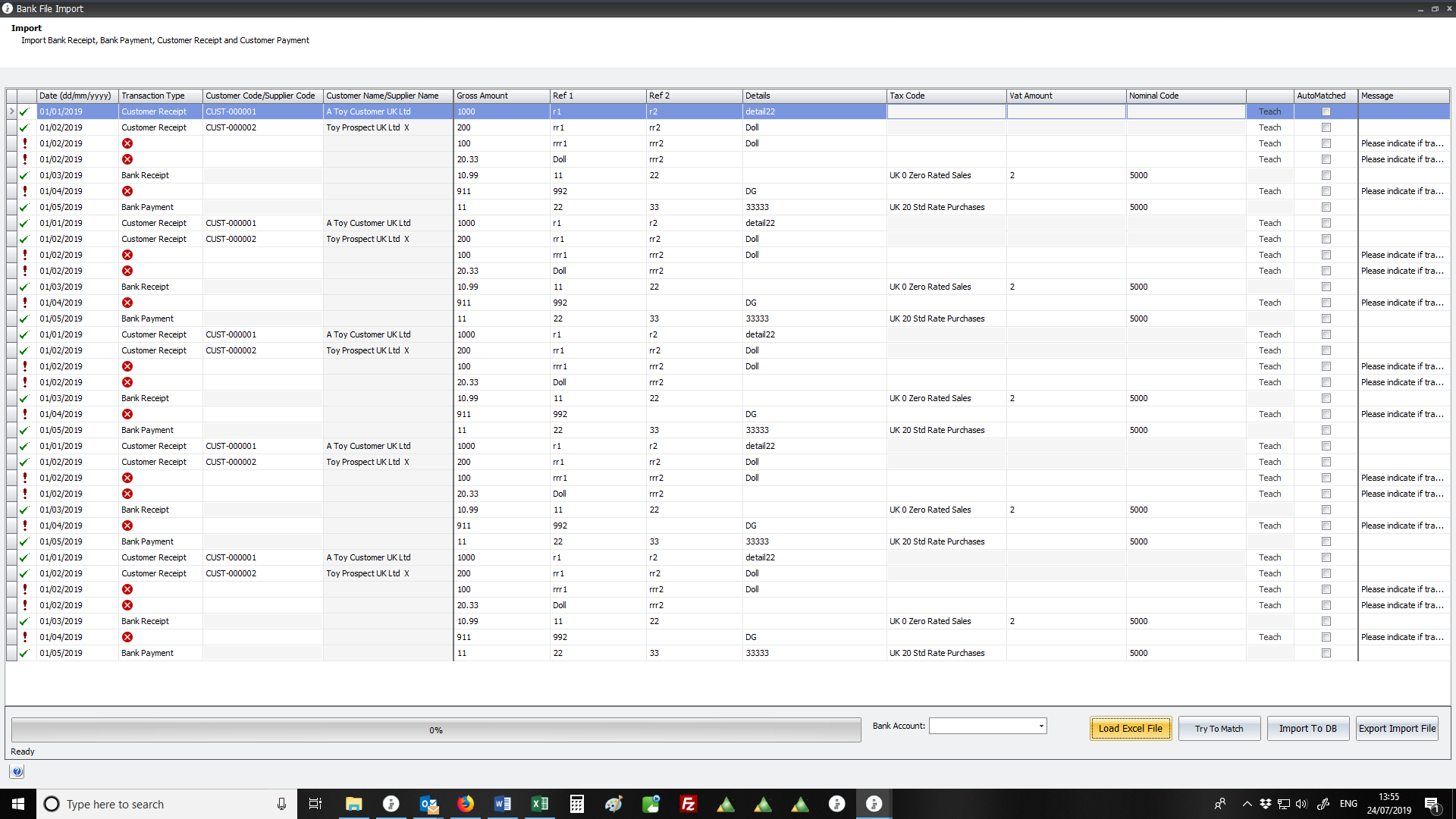
Task: Click Tax Code cell in selected first row
Action: [946, 111]
